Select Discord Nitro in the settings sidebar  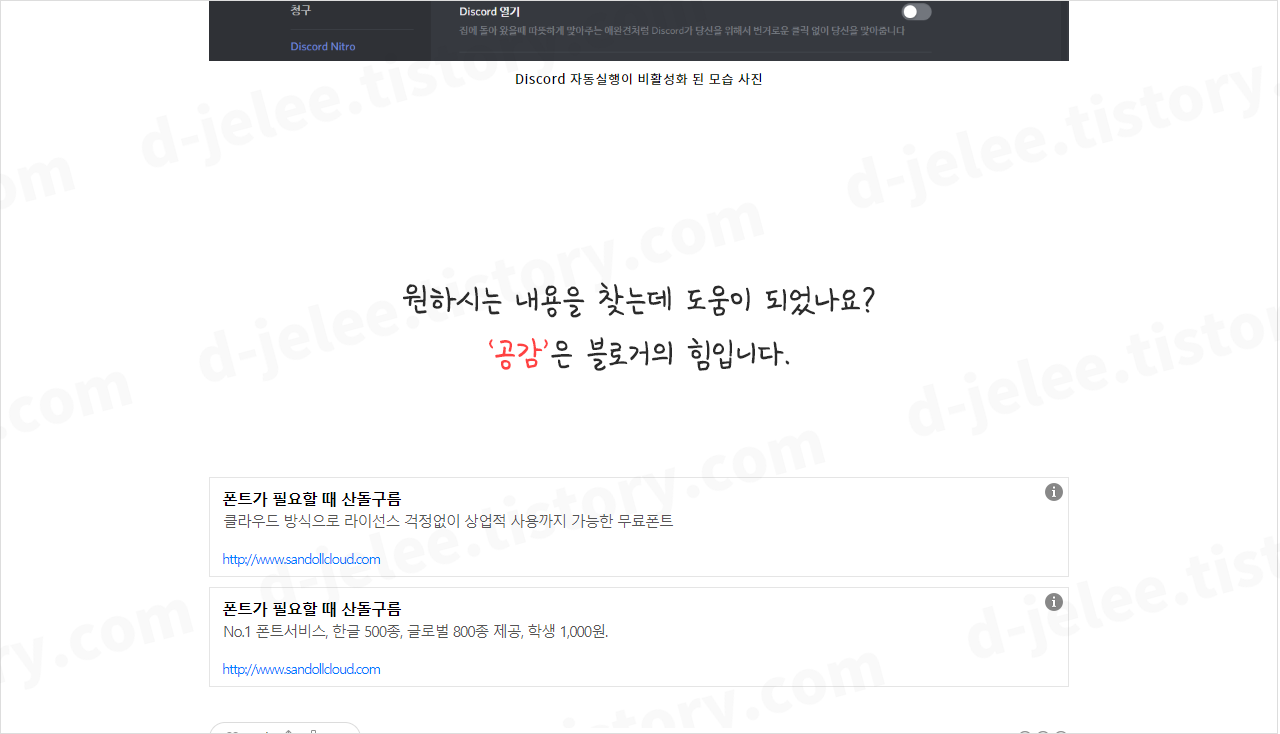tap(323, 46)
